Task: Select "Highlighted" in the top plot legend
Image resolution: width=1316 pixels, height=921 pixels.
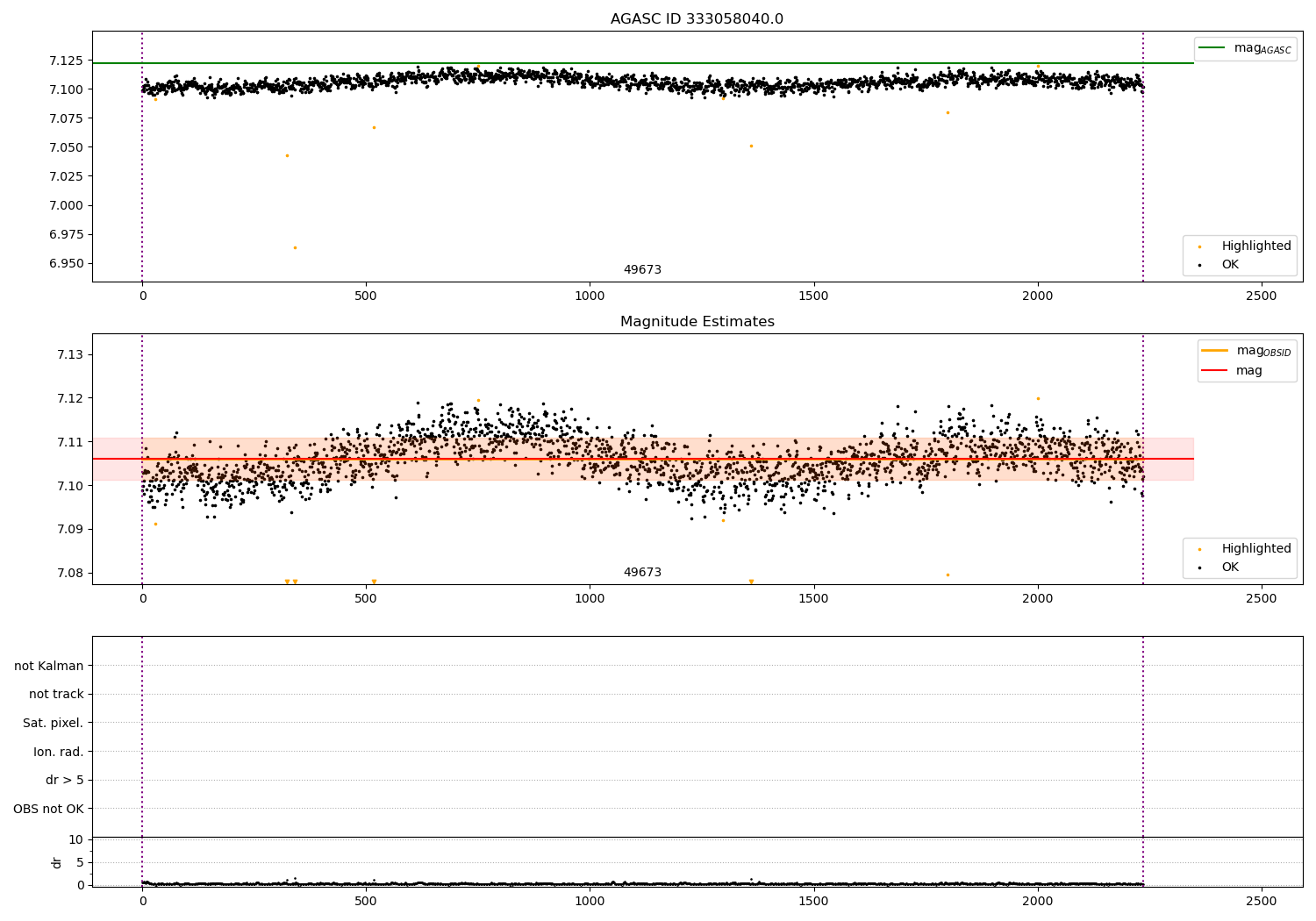Action: pyautogui.click(x=1256, y=246)
